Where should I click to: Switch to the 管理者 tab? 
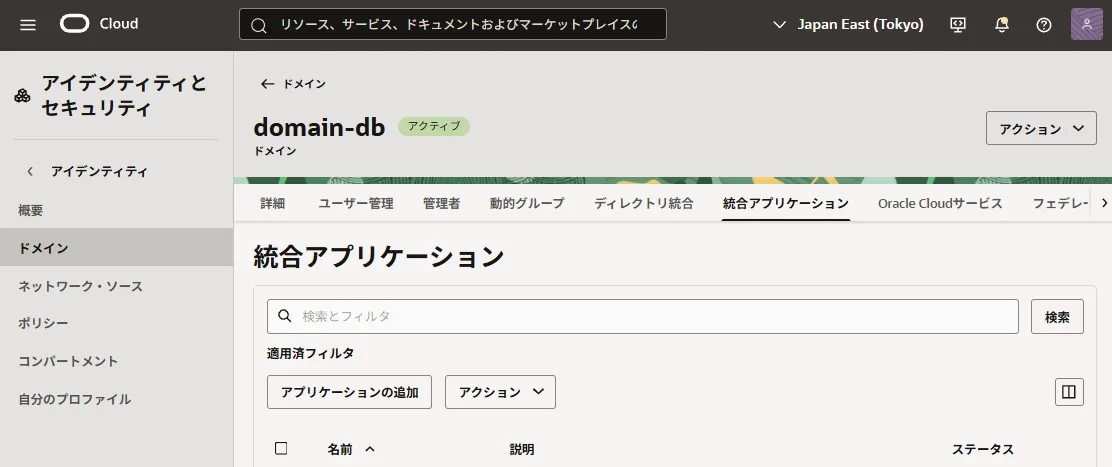click(x=441, y=203)
